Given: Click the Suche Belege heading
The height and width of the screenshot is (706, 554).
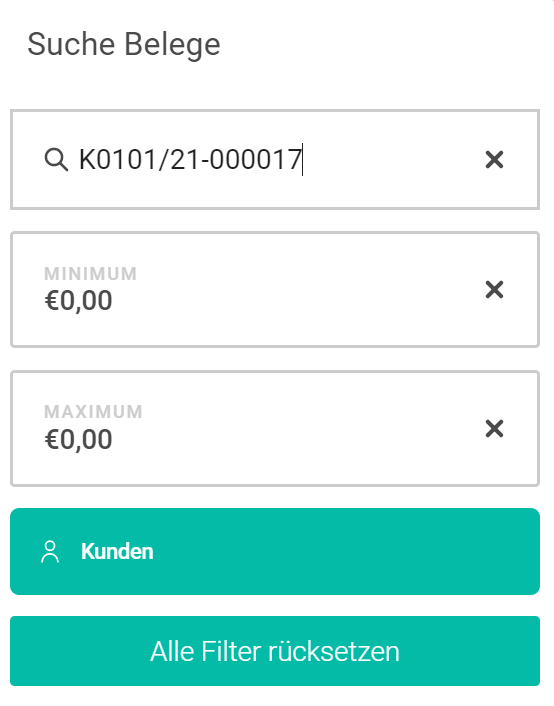Looking at the screenshot, I should point(124,44).
